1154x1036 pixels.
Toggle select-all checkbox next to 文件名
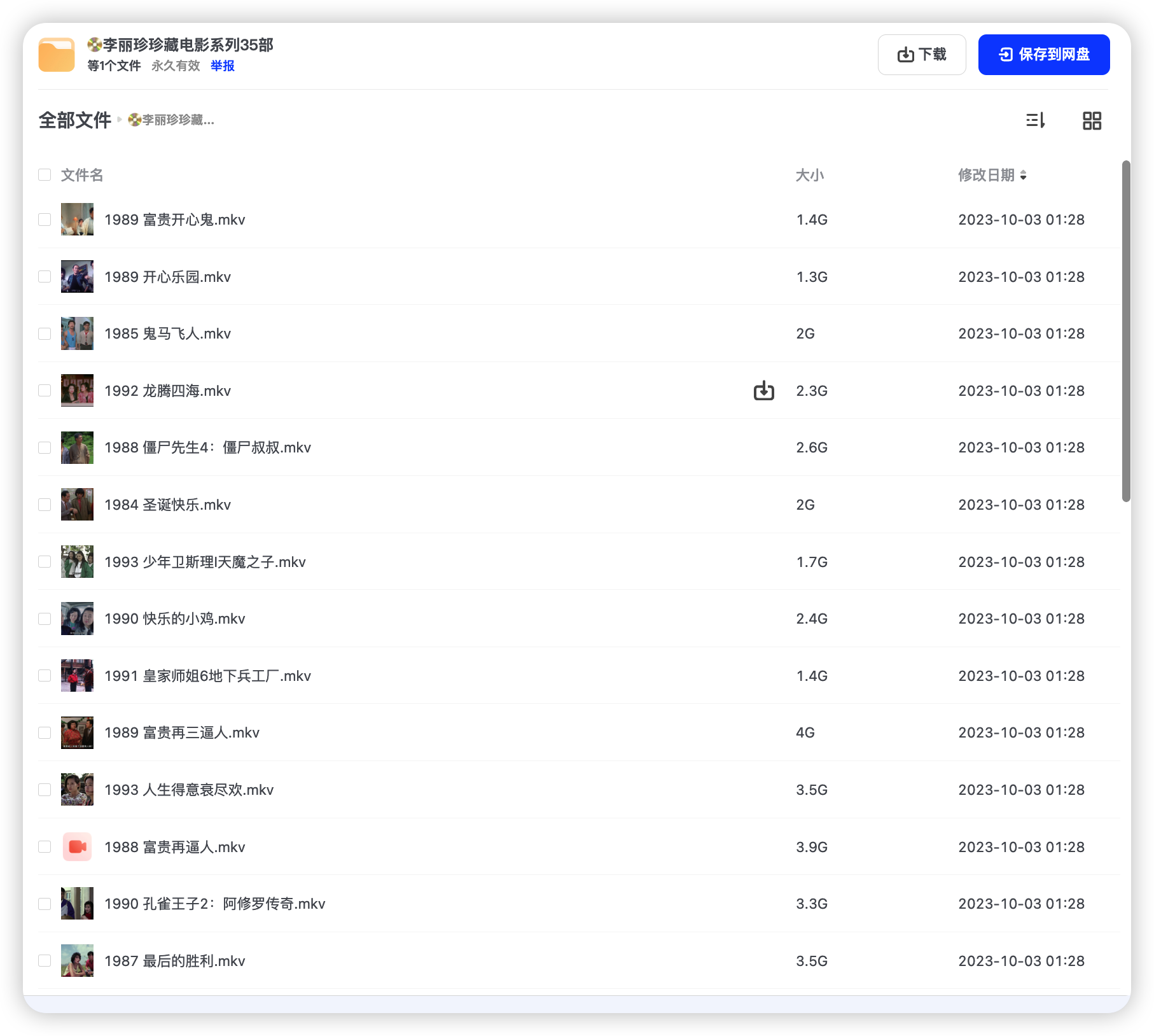[x=45, y=174]
